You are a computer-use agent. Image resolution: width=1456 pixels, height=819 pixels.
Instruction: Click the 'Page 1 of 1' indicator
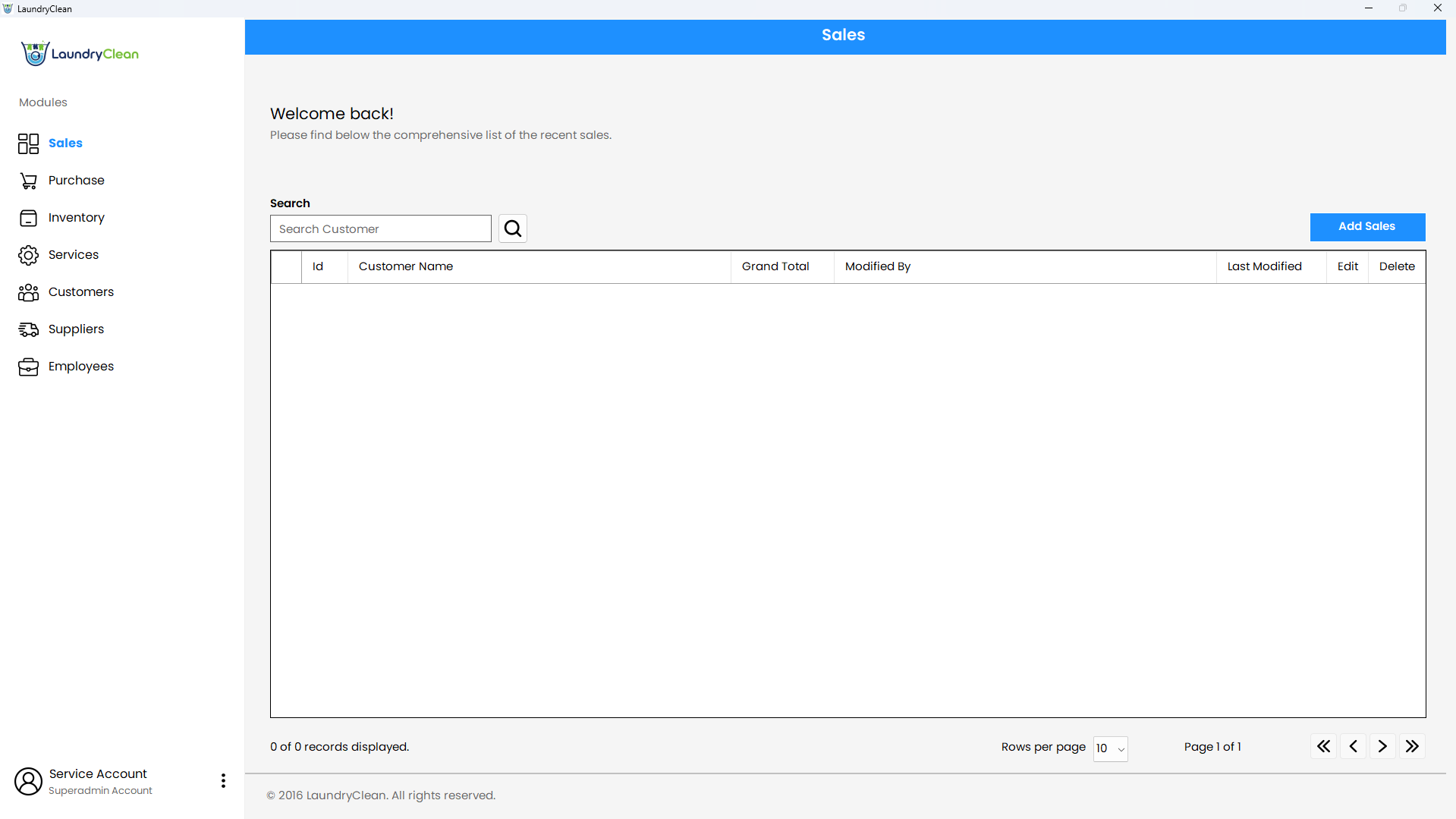pos(1212,747)
